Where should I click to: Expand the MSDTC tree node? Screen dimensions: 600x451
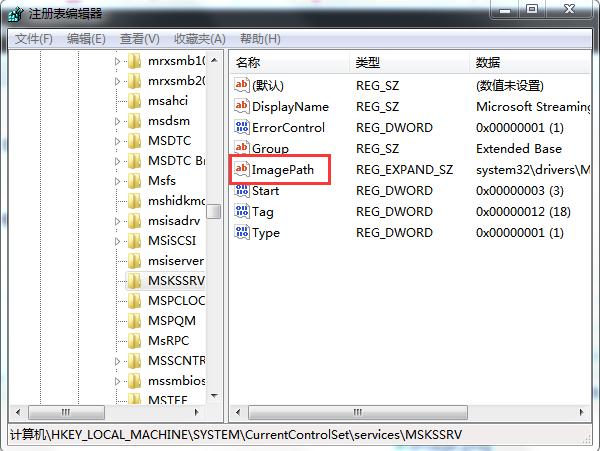117,141
